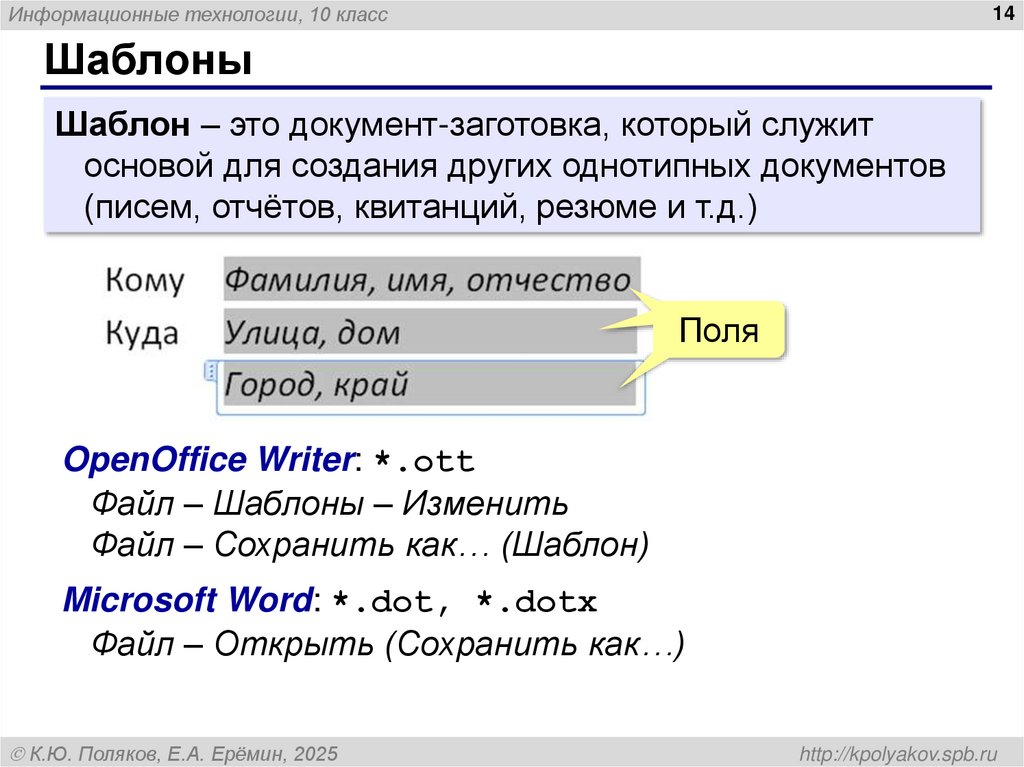1024x767 pixels.
Task: Click the text 'Файл – Сохранить как… (Шаблон)'
Action: (370, 544)
